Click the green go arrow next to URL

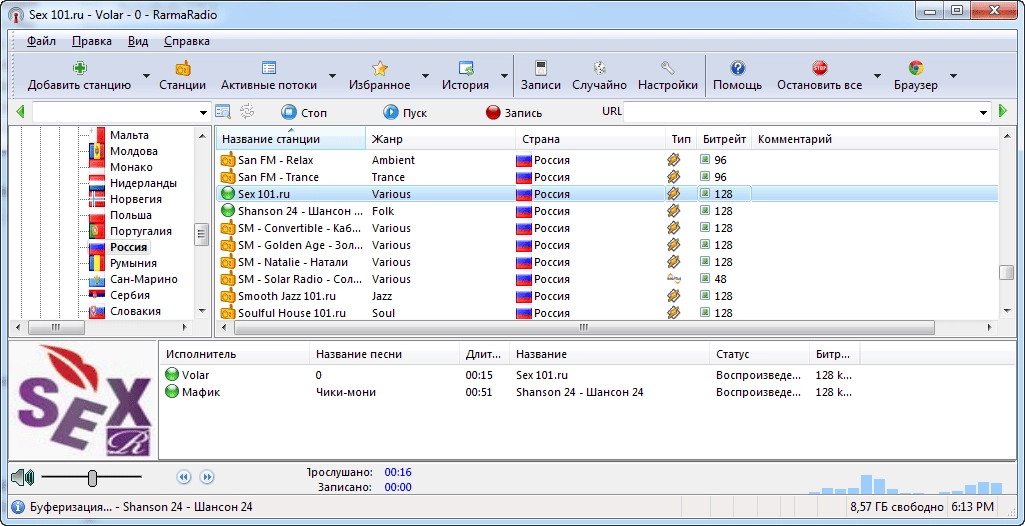pyautogui.click(x=1003, y=112)
